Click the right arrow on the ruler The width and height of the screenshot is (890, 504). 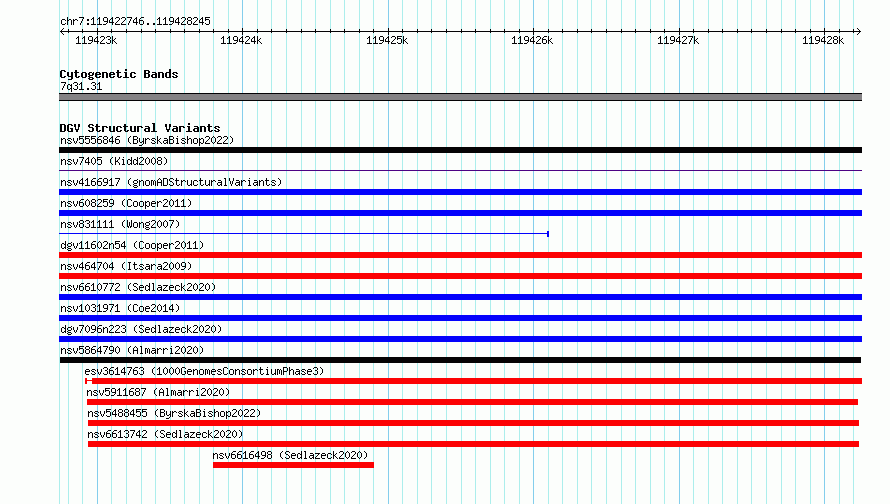coord(858,31)
